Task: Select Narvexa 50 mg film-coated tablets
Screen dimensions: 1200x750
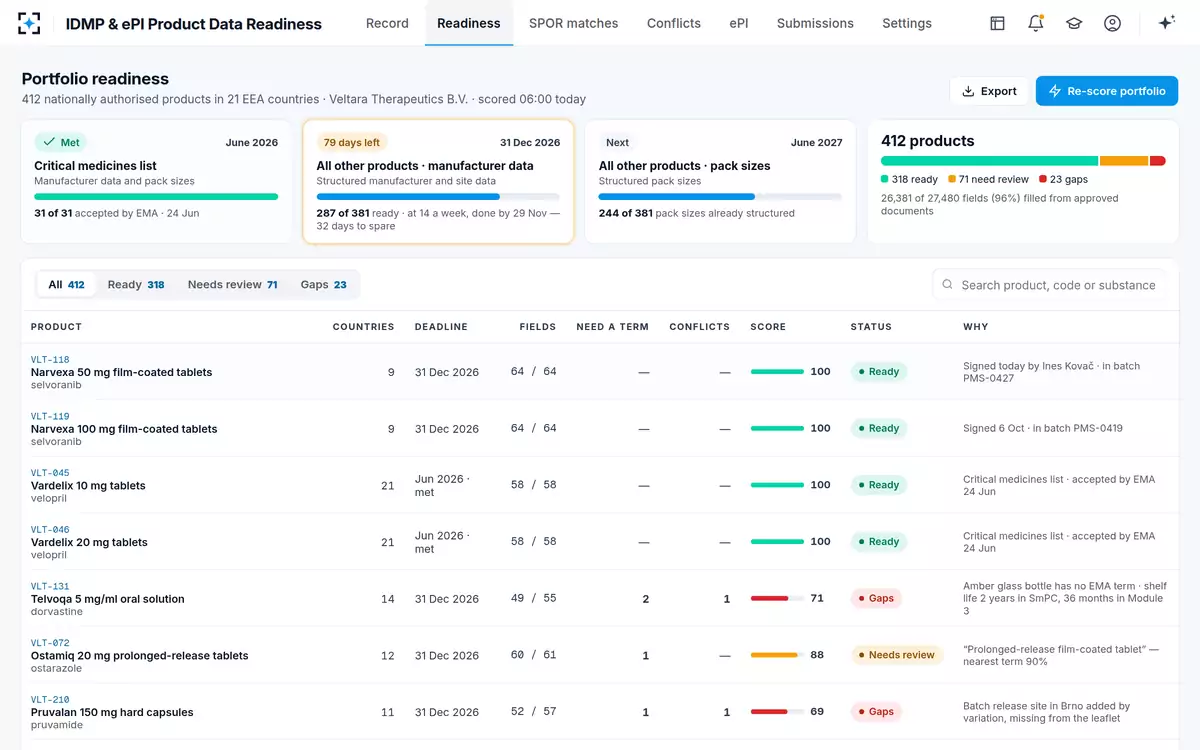Action: tap(122, 373)
